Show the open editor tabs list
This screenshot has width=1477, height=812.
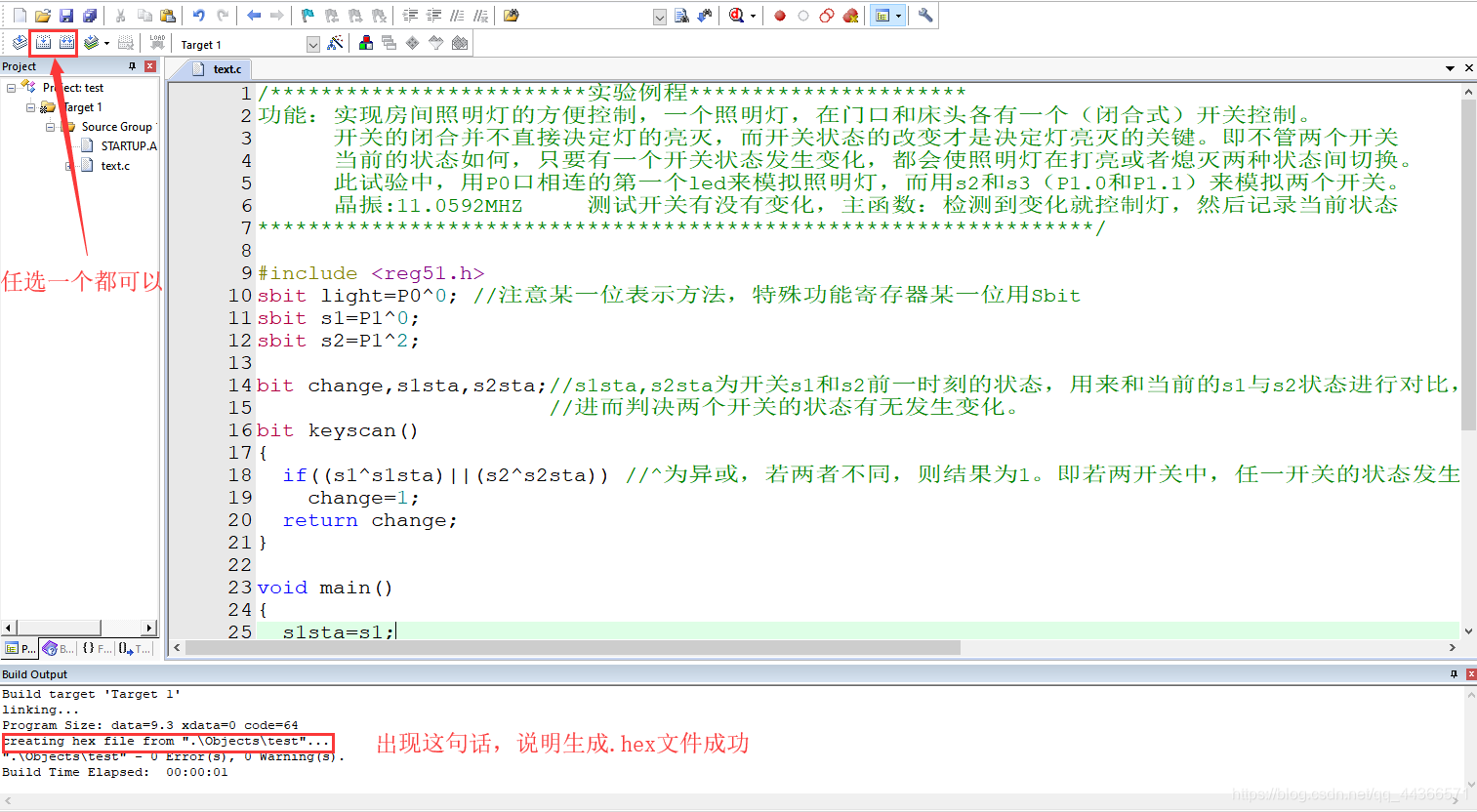click(x=1450, y=68)
